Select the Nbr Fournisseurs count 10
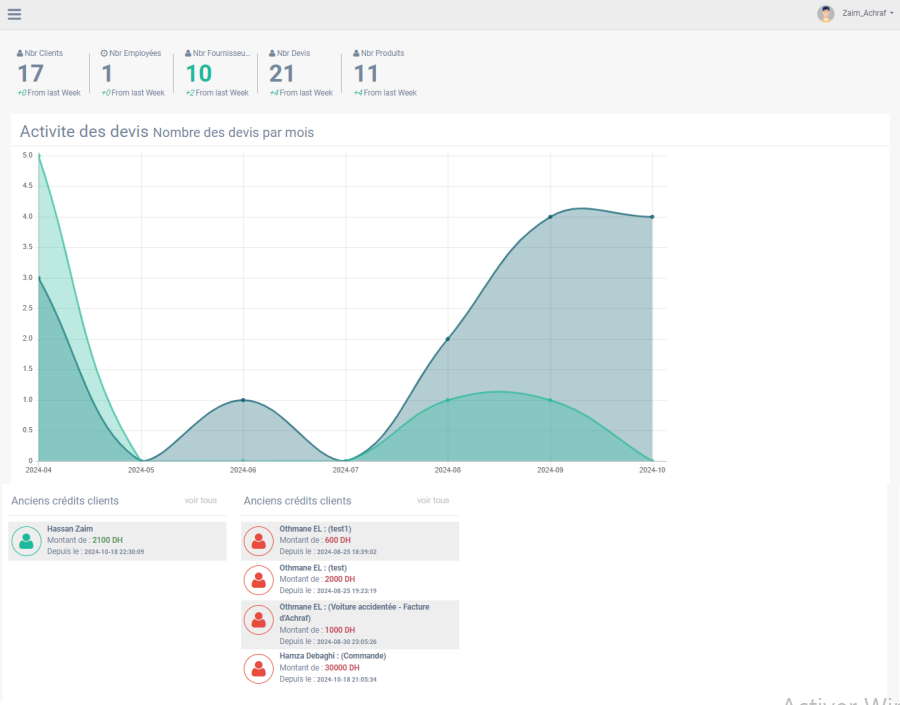The image size is (900, 705). coord(199,73)
